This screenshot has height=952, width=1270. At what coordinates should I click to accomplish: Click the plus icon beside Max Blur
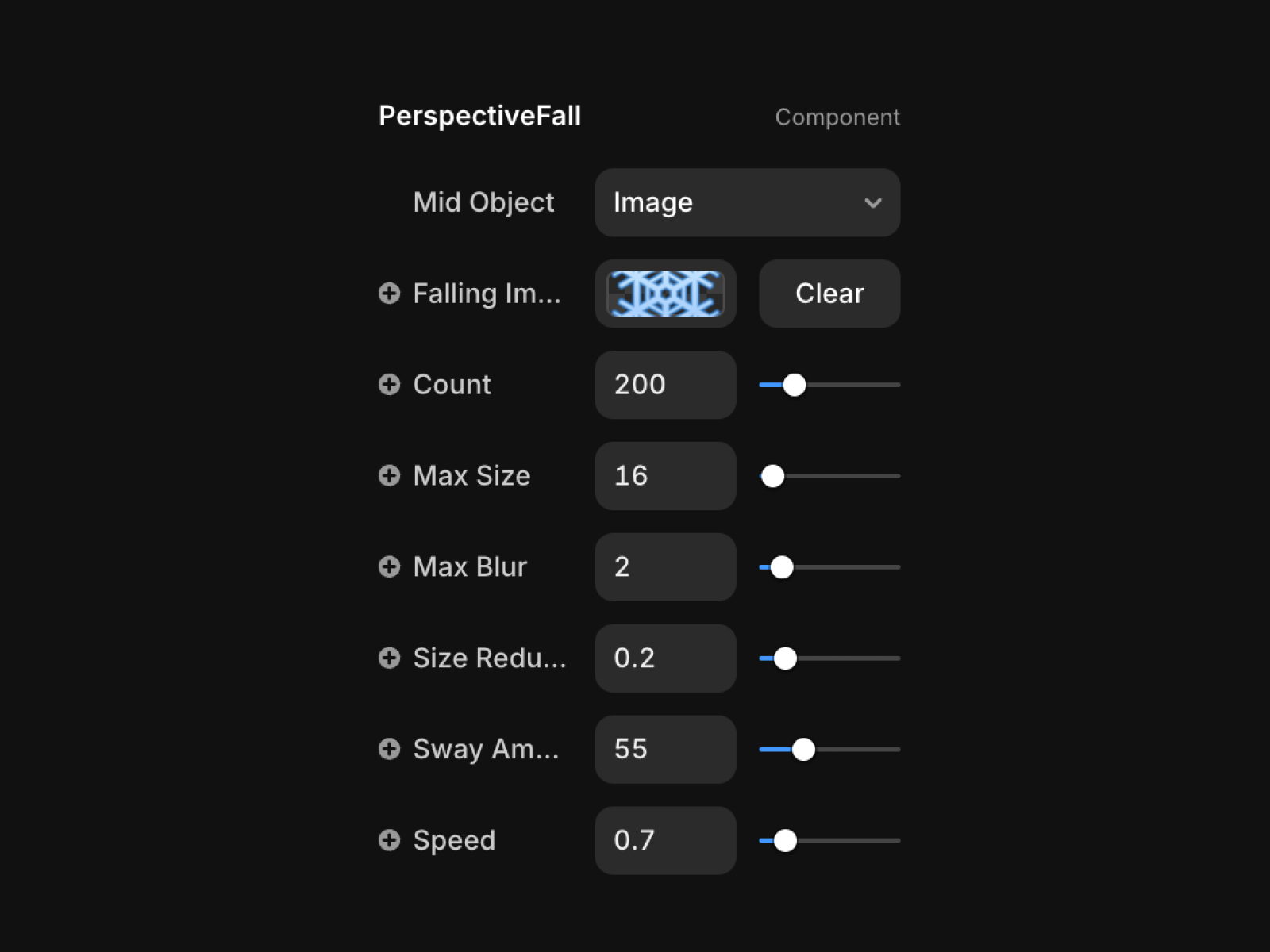(389, 567)
